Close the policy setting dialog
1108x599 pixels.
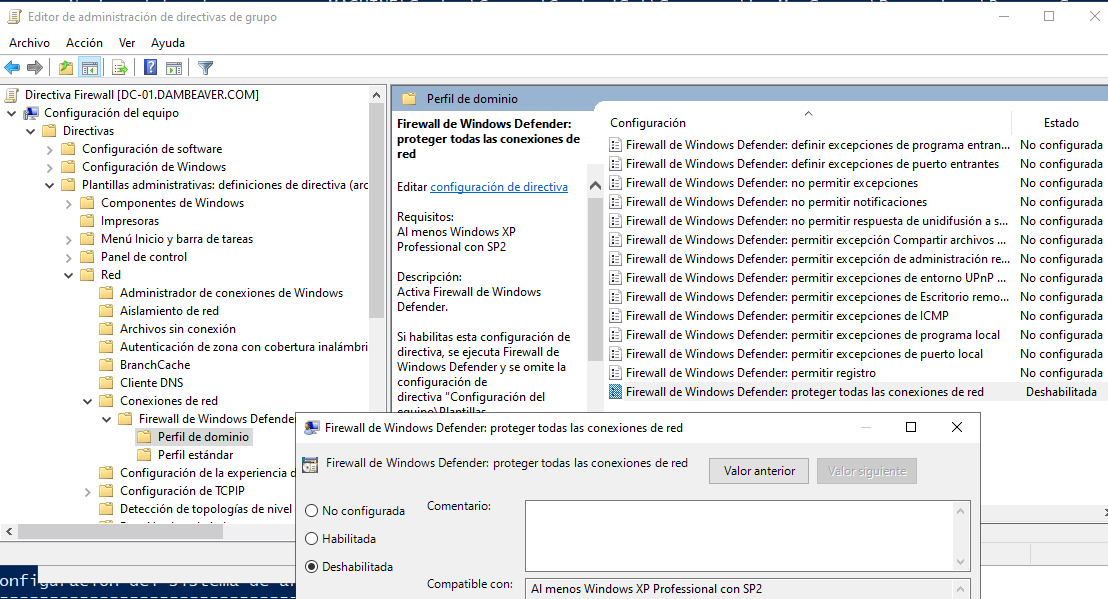(957, 427)
